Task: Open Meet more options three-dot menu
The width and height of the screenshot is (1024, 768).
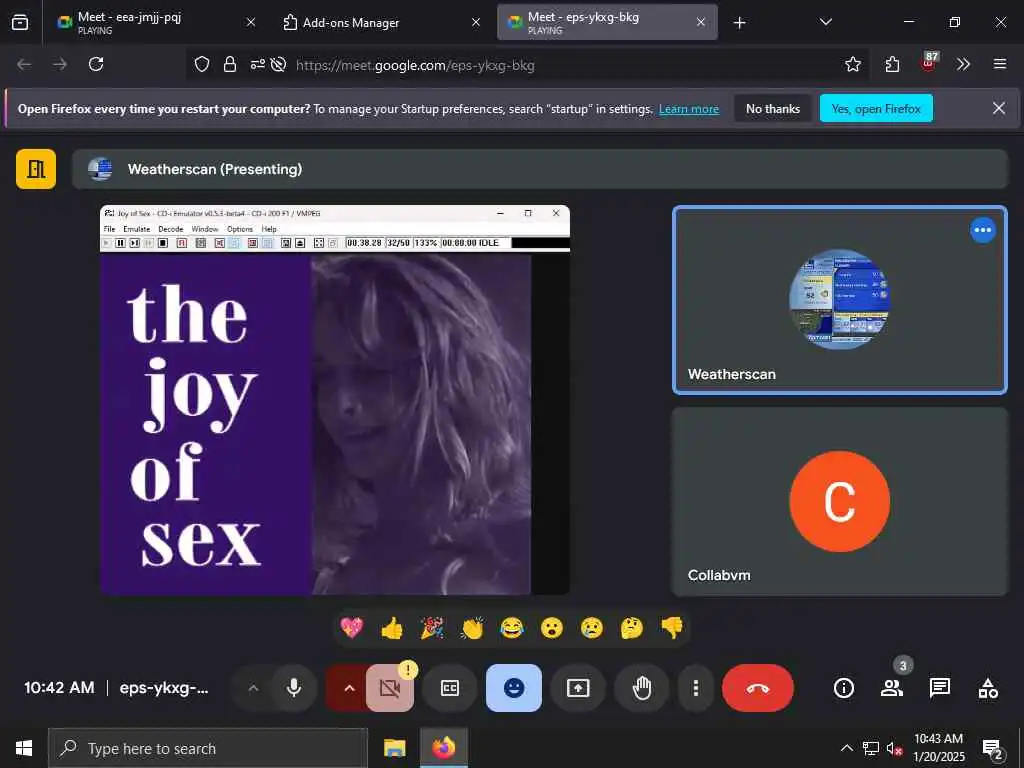Action: click(x=696, y=688)
